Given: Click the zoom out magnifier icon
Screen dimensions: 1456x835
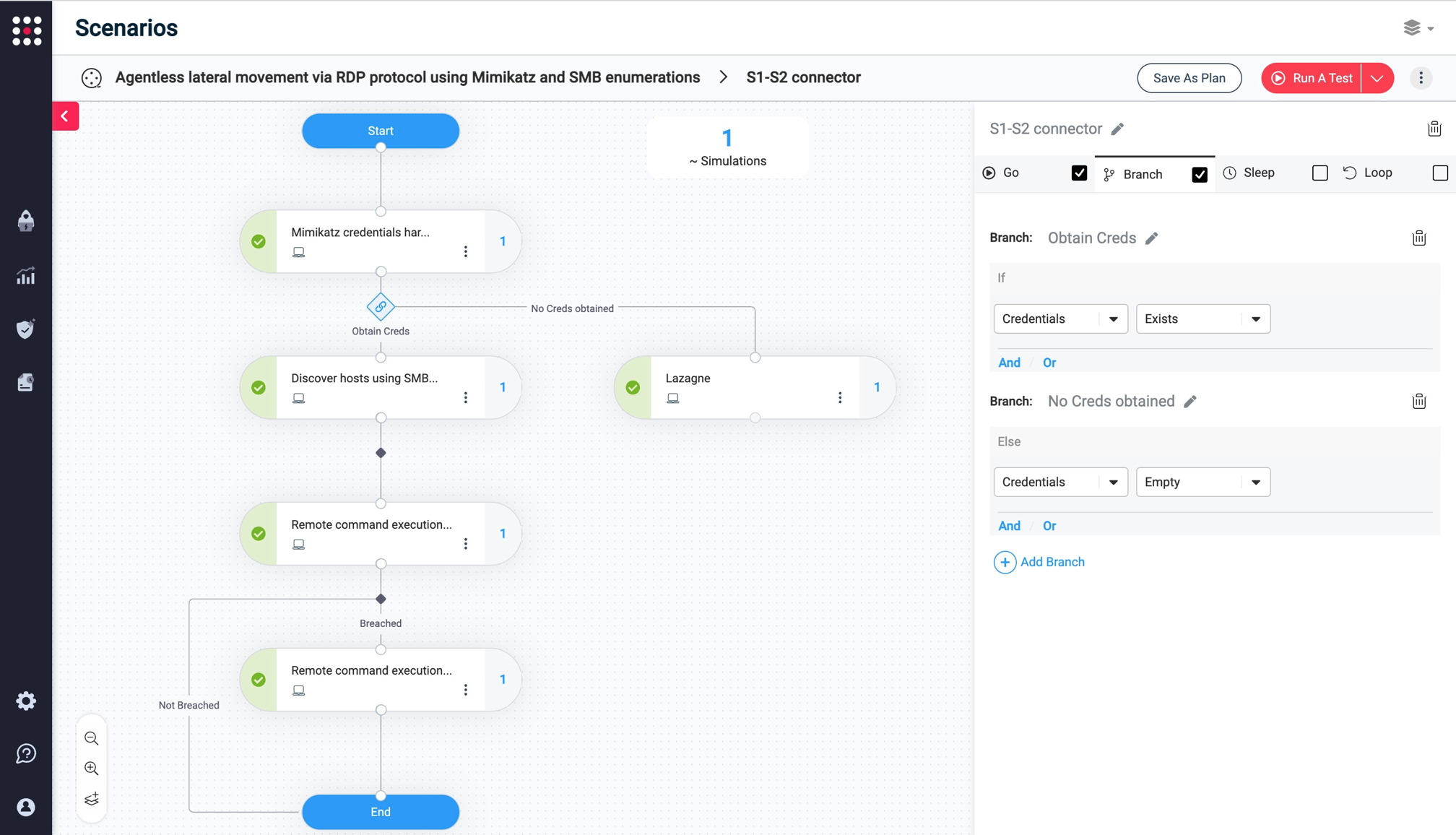Looking at the screenshot, I should click(92, 738).
